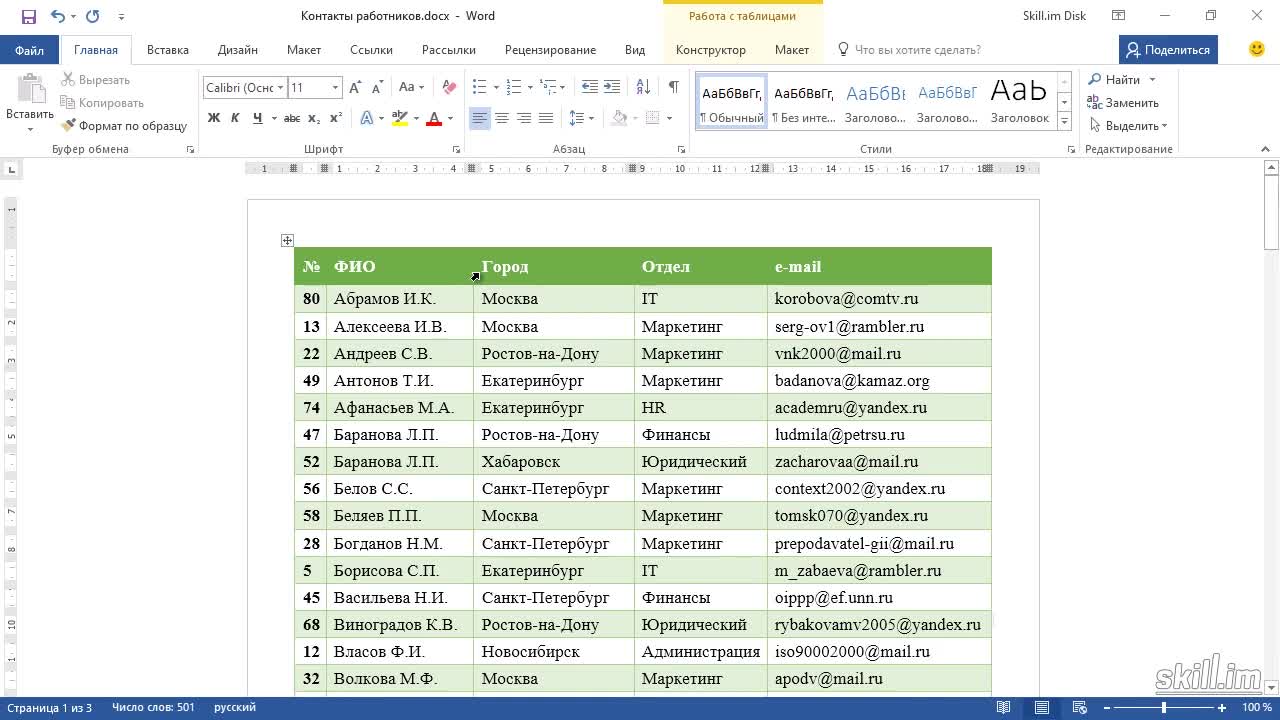
Task: Click the feedback smiley face icon
Action: (1257, 49)
